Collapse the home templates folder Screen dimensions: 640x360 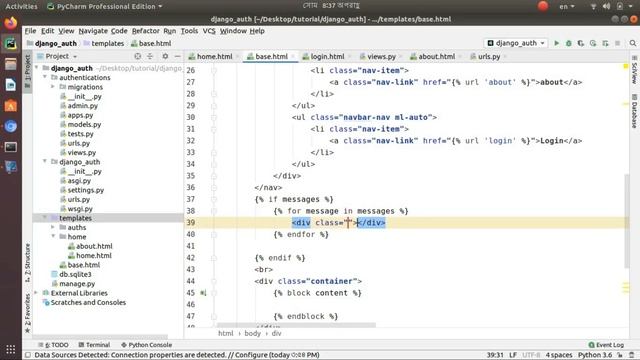(x=53, y=237)
